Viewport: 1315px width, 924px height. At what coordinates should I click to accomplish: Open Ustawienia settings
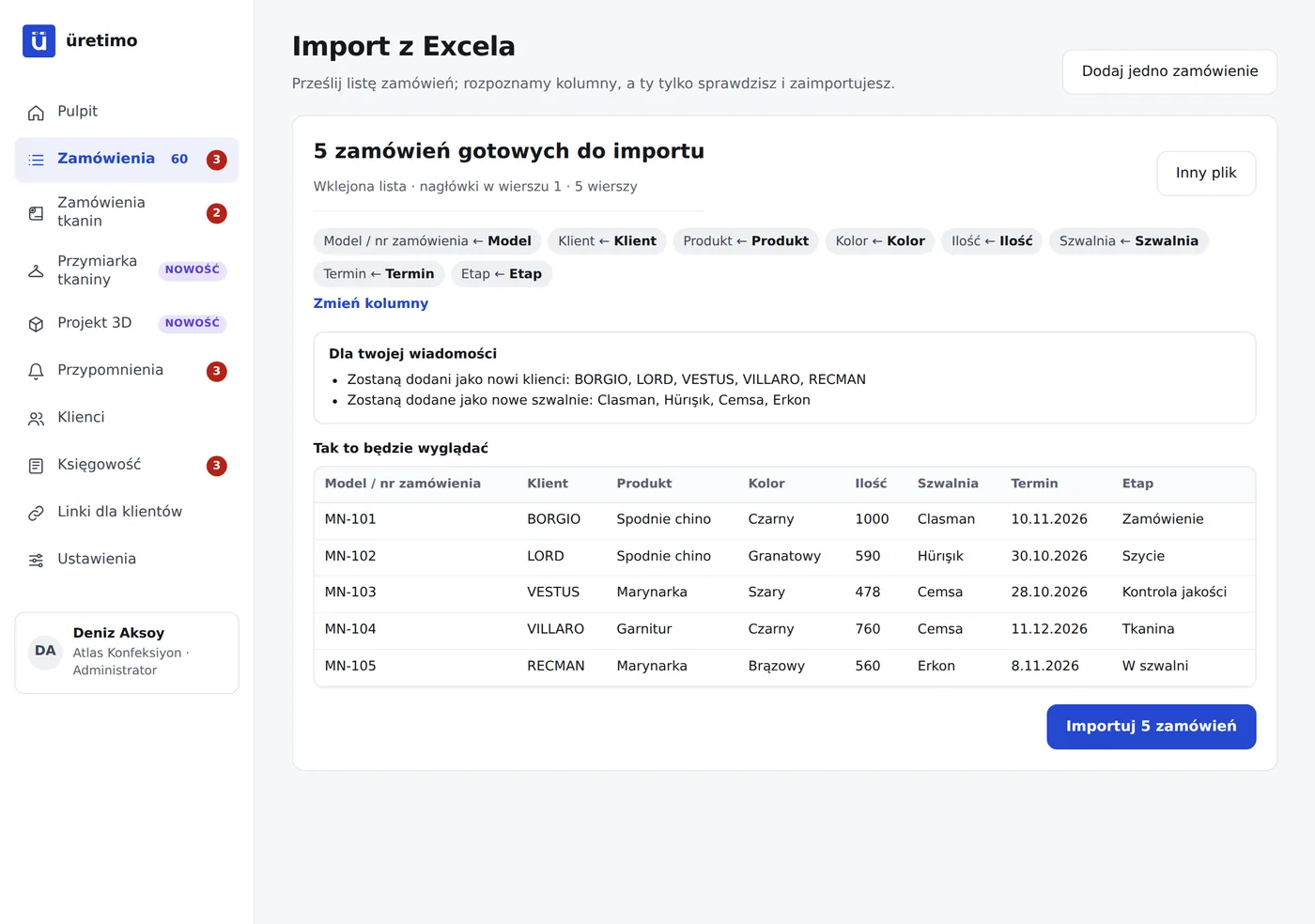point(127,561)
